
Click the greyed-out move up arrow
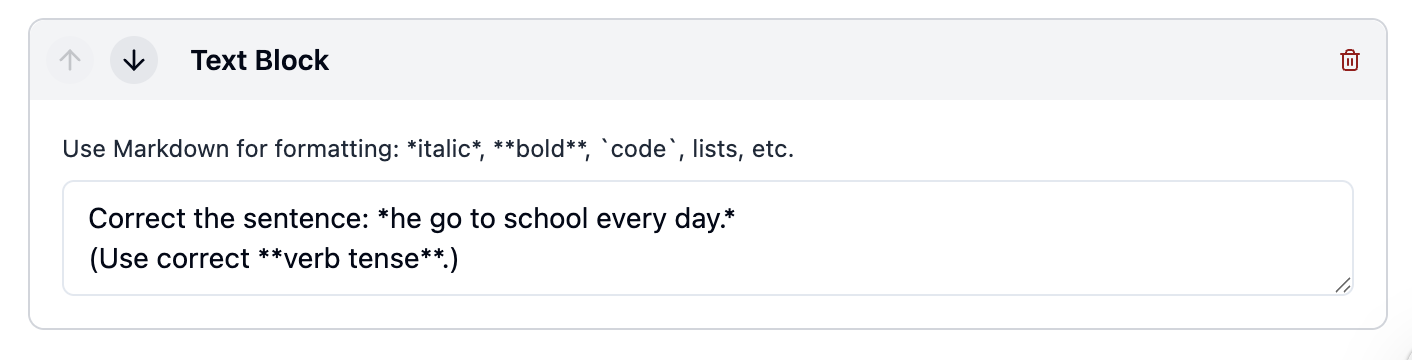tap(70, 60)
